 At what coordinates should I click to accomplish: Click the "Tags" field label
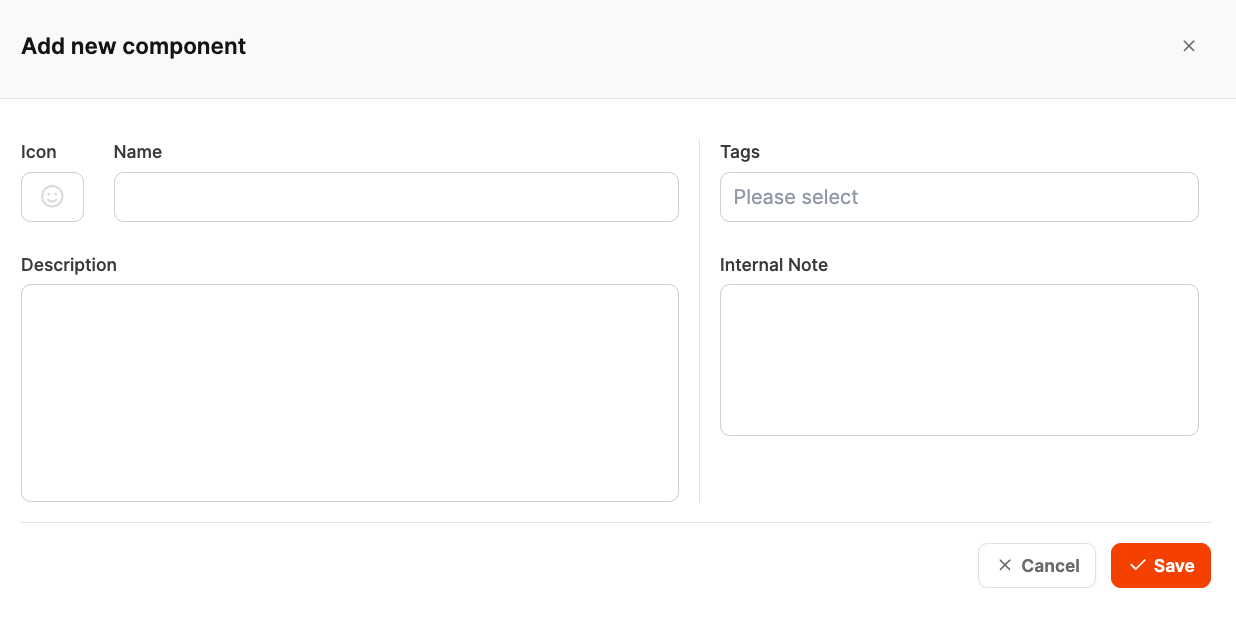coord(740,152)
